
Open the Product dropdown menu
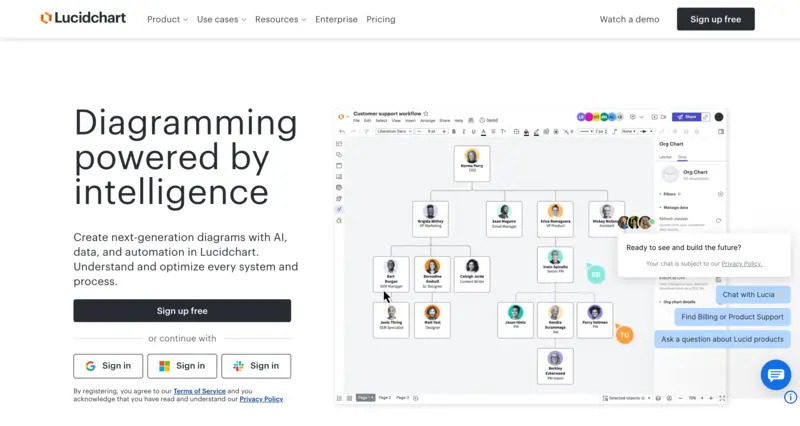click(167, 19)
